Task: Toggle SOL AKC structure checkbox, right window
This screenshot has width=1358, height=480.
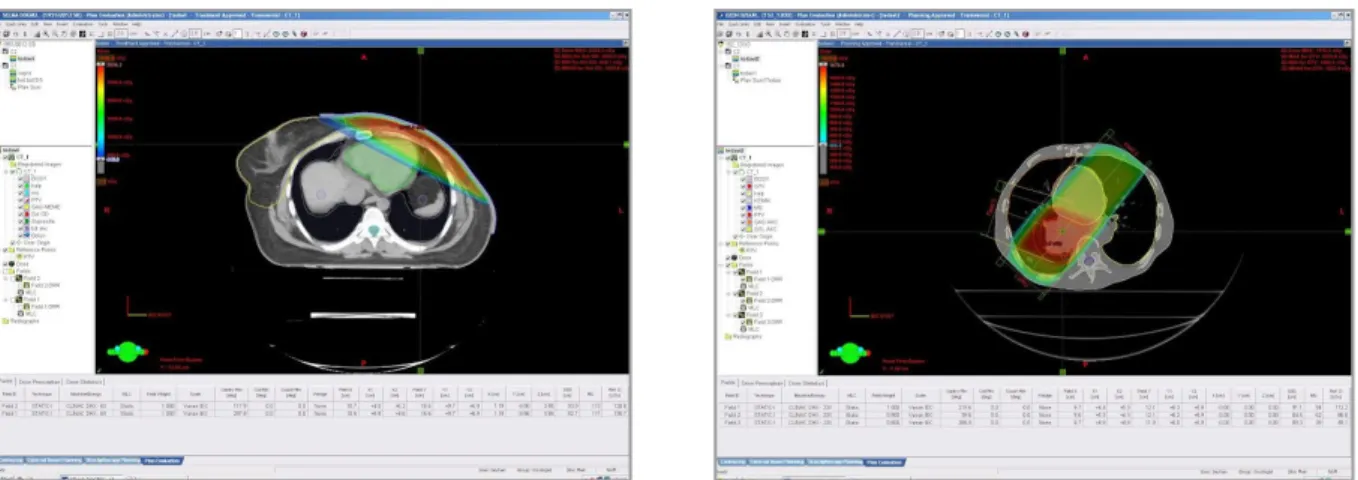Action: (x=743, y=228)
